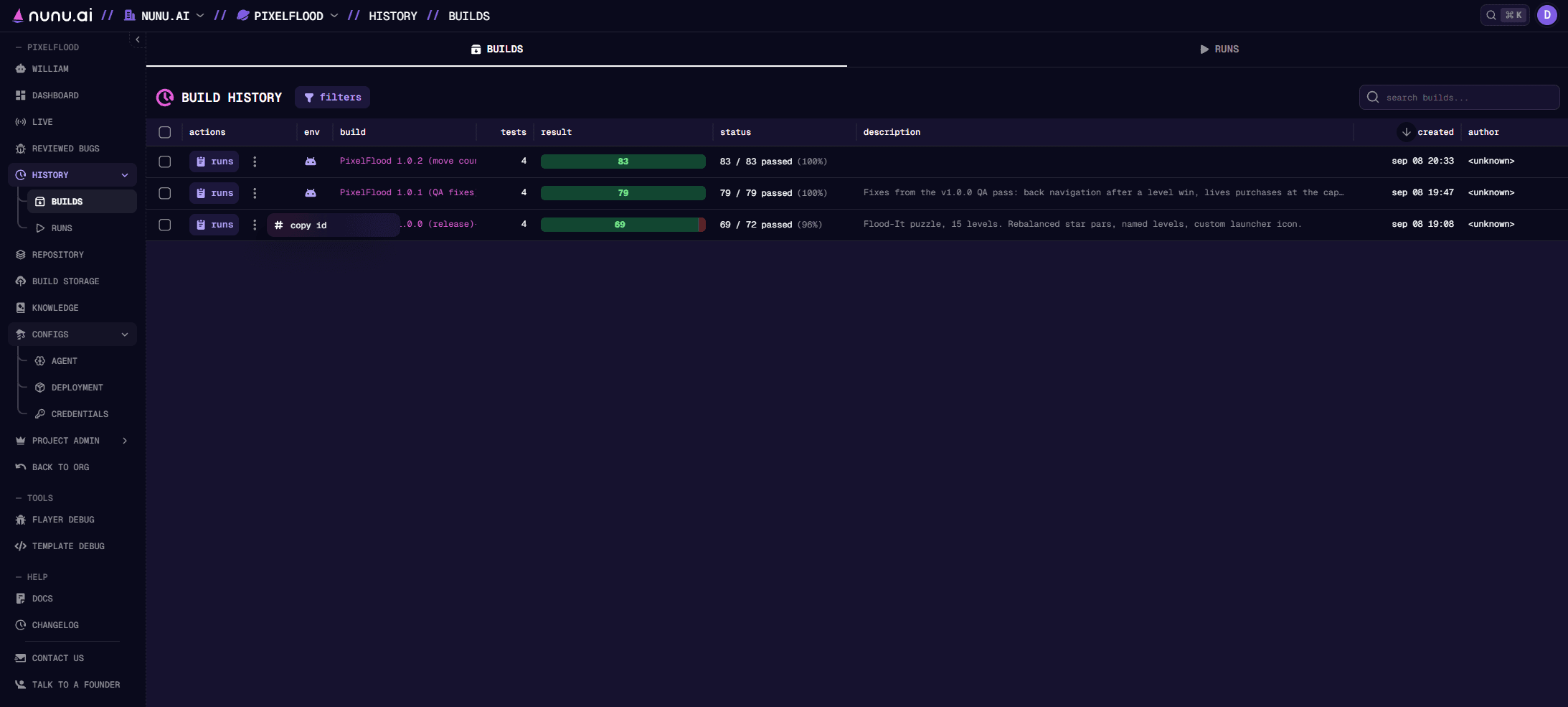Collapse the sidebar with the chevron arrow
1568x707 pixels.
(138, 40)
